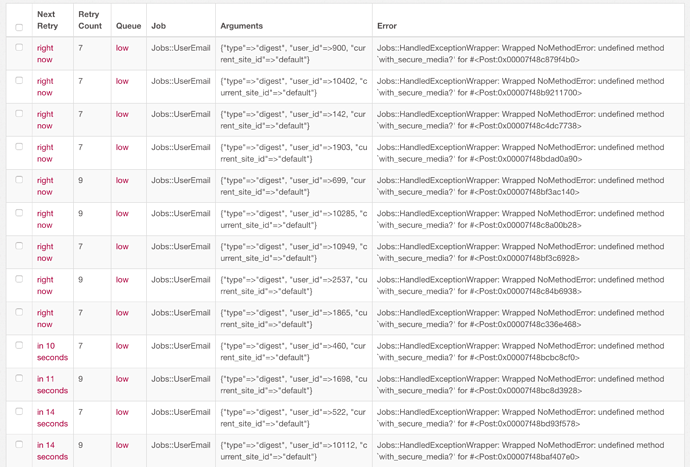Open the 'right now' link for user_id 900
The image size is (690, 467).
tap(45, 54)
